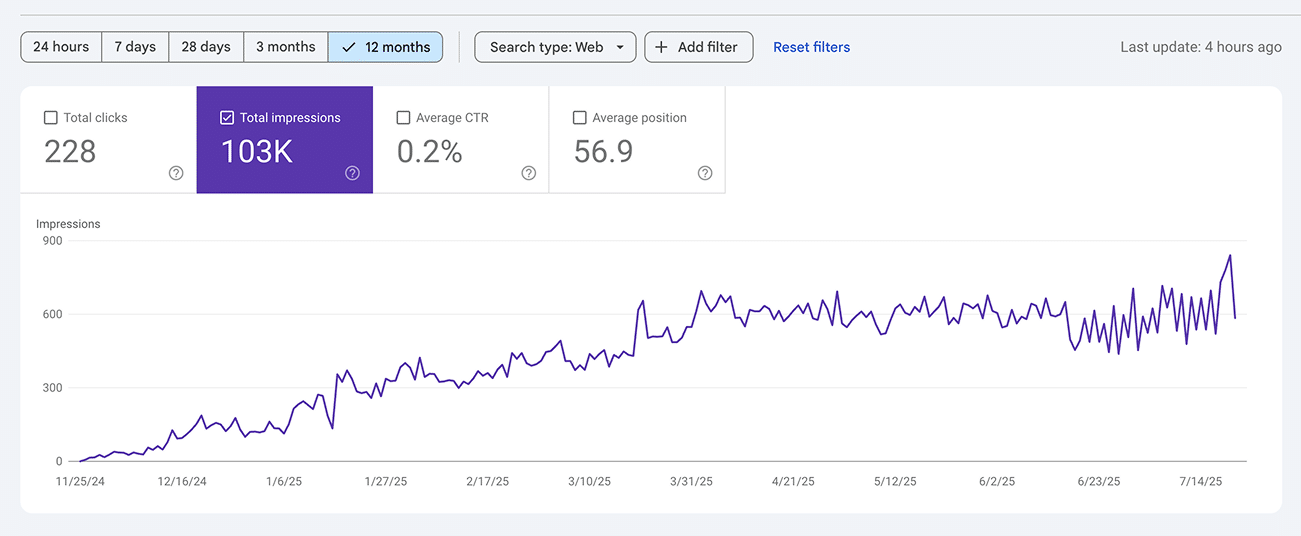Select the 3 months date range
This screenshot has width=1301, height=536.
coord(285,47)
